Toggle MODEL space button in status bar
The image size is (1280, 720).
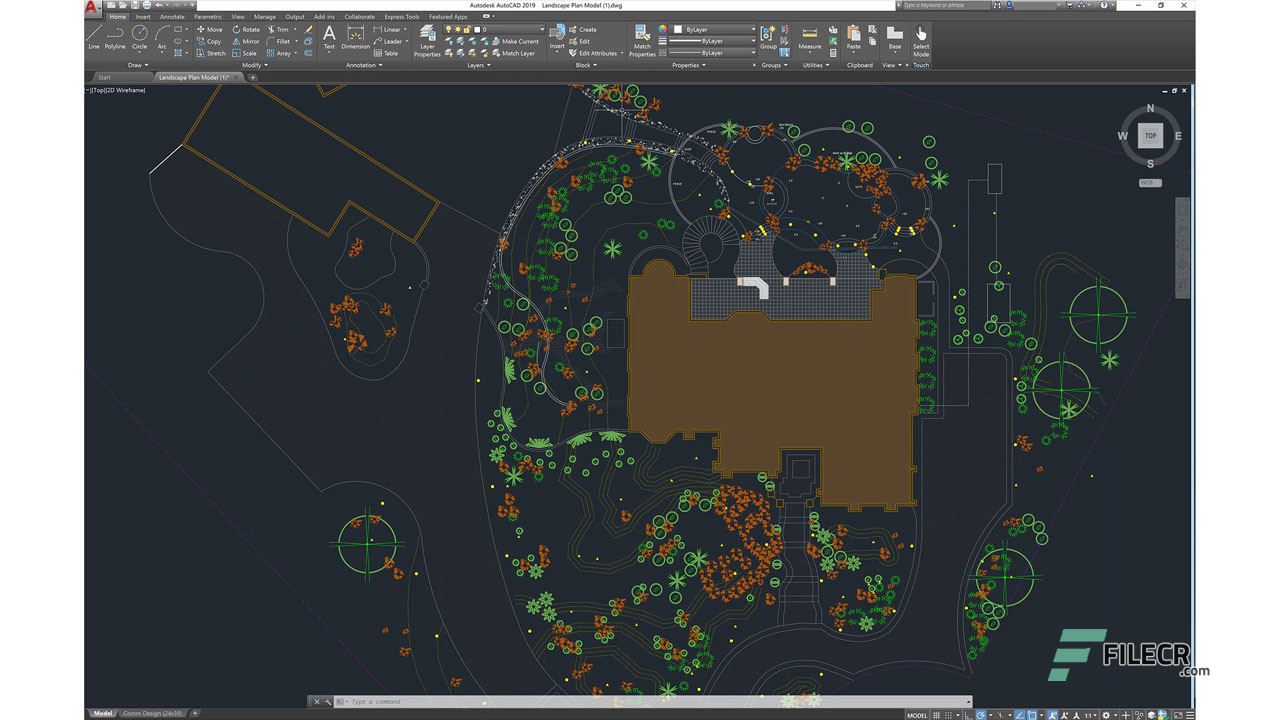click(x=917, y=715)
